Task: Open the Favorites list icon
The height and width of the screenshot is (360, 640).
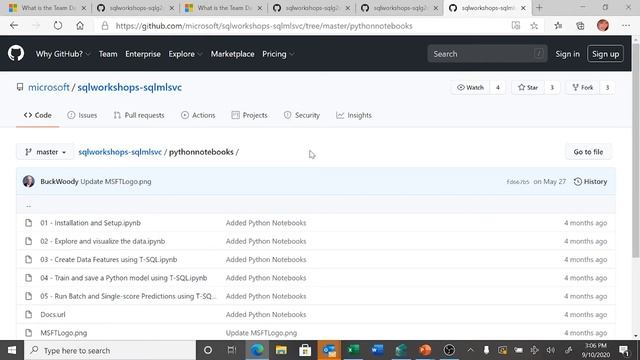Action: click(558, 26)
